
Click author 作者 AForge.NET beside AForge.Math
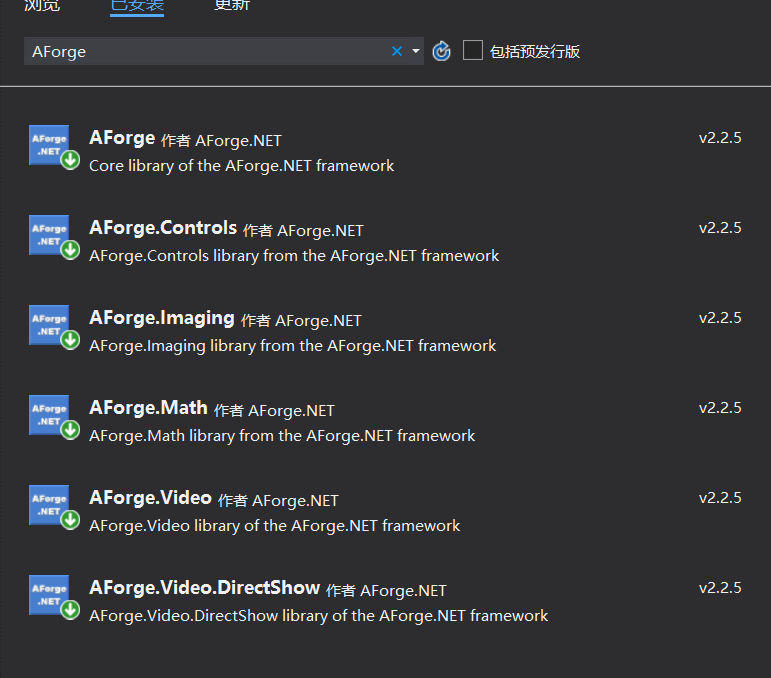pos(274,411)
